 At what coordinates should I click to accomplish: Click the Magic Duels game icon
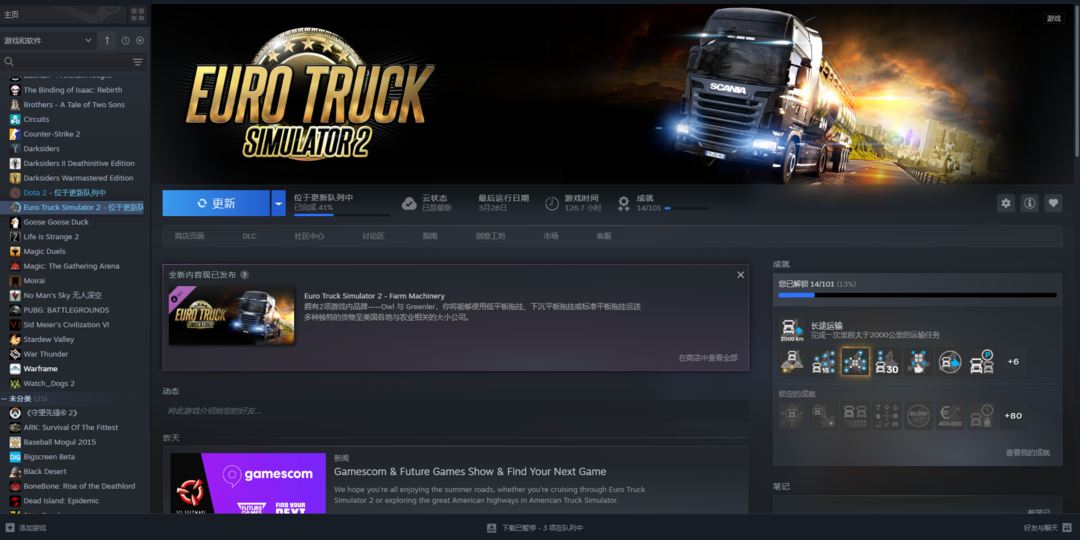(x=15, y=251)
